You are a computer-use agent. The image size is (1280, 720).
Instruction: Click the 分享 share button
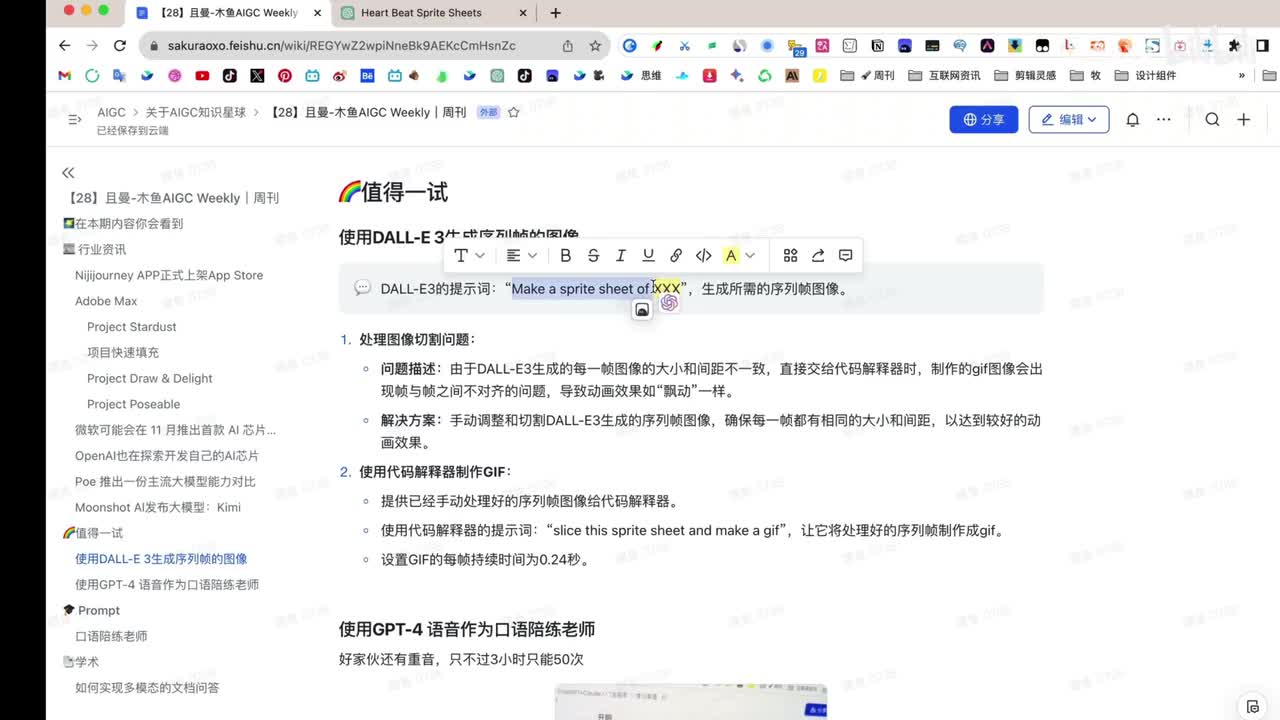983,120
